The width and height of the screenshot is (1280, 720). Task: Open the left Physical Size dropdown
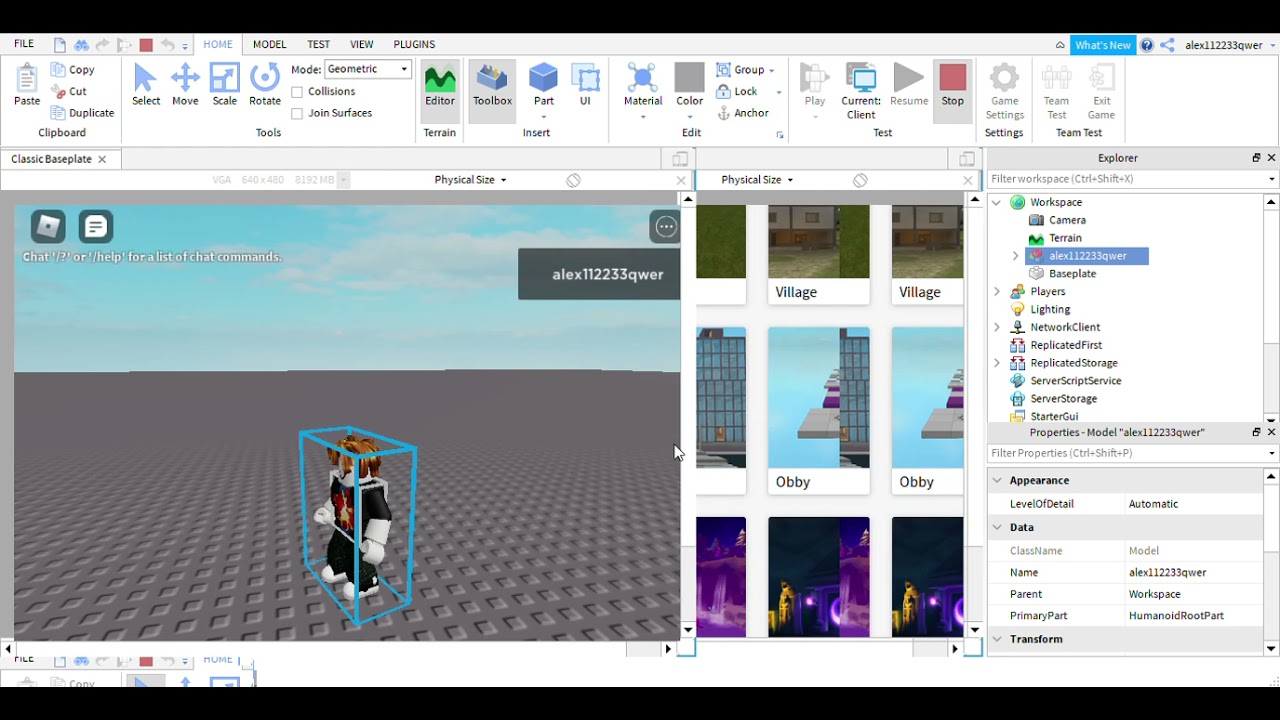(470, 180)
